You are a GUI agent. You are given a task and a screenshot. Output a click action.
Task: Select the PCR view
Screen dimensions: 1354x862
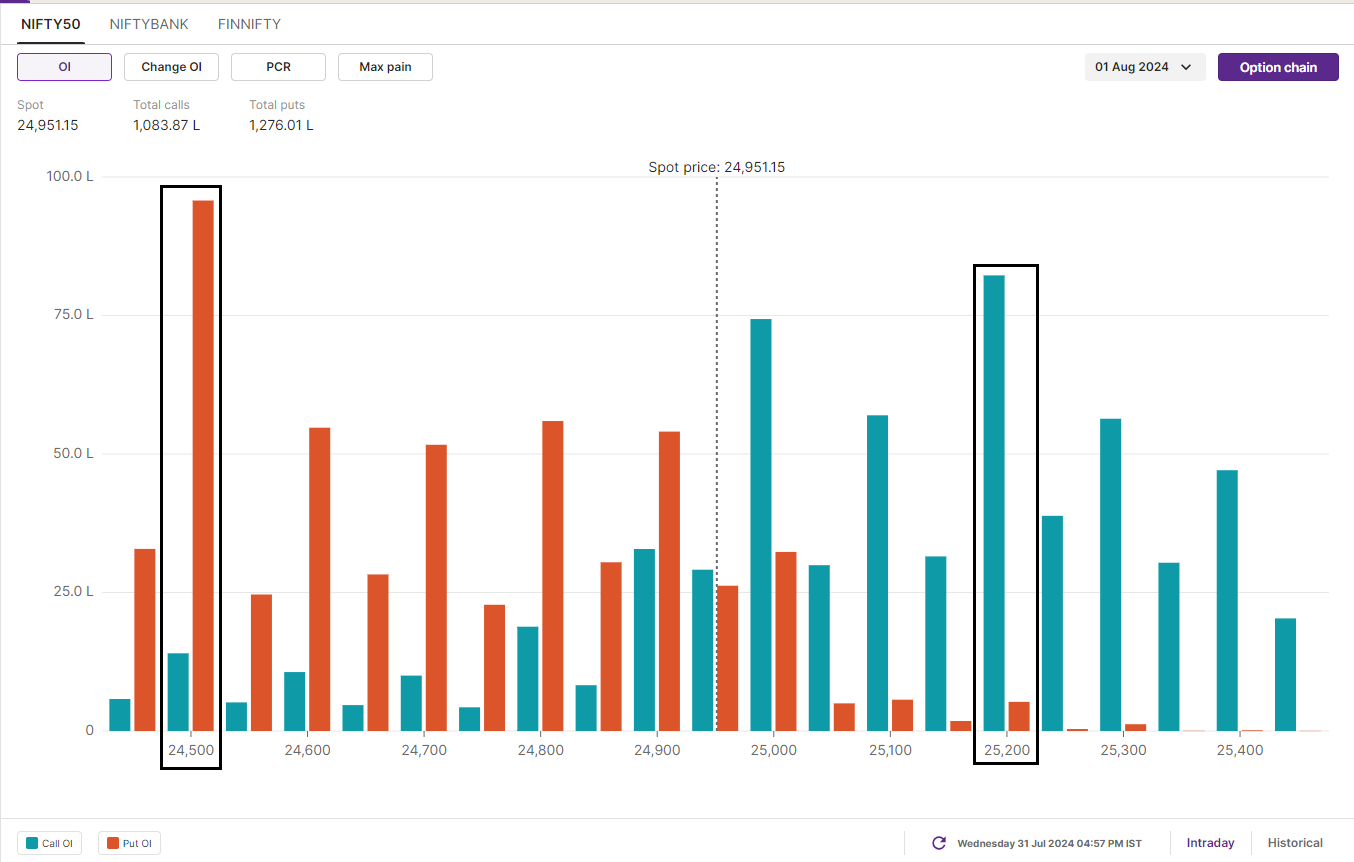coord(278,67)
